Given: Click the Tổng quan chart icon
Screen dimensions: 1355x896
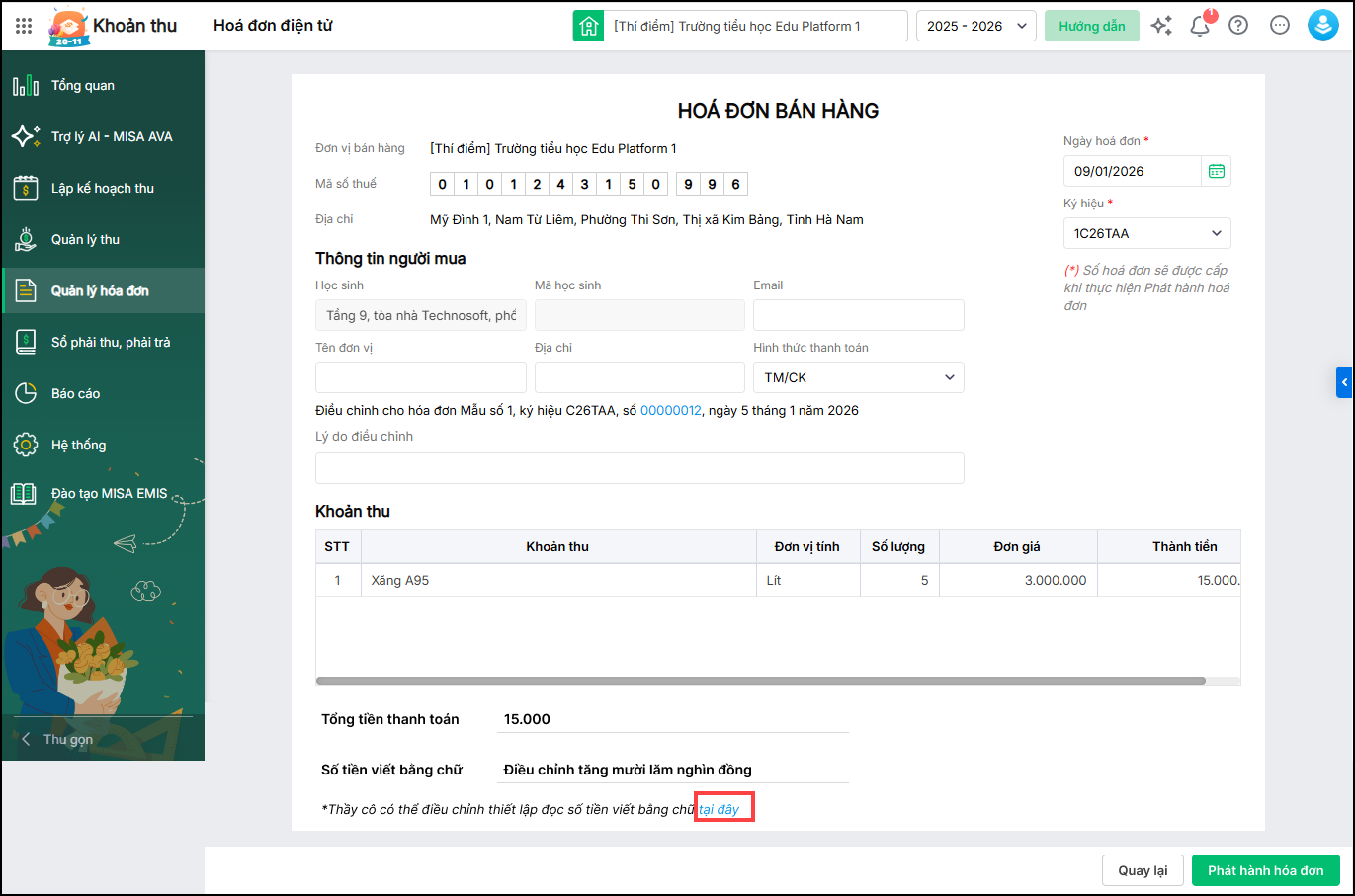Looking at the screenshot, I should click(x=26, y=86).
